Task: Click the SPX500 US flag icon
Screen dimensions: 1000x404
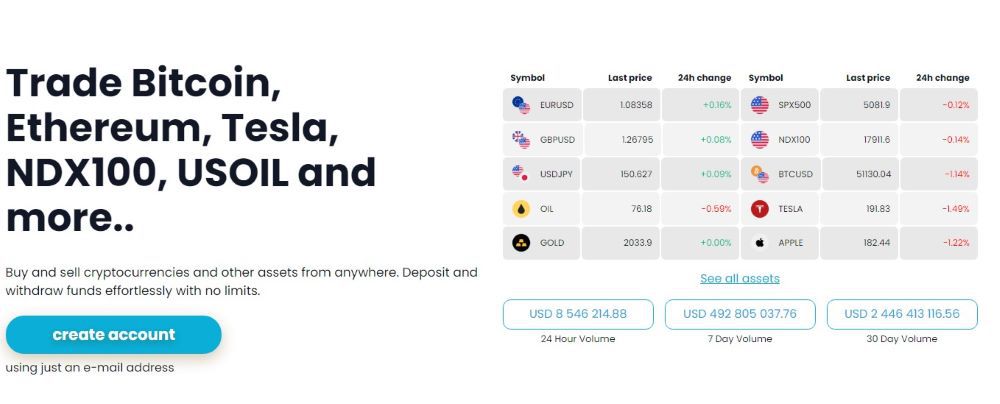Action: pos(759,104)
